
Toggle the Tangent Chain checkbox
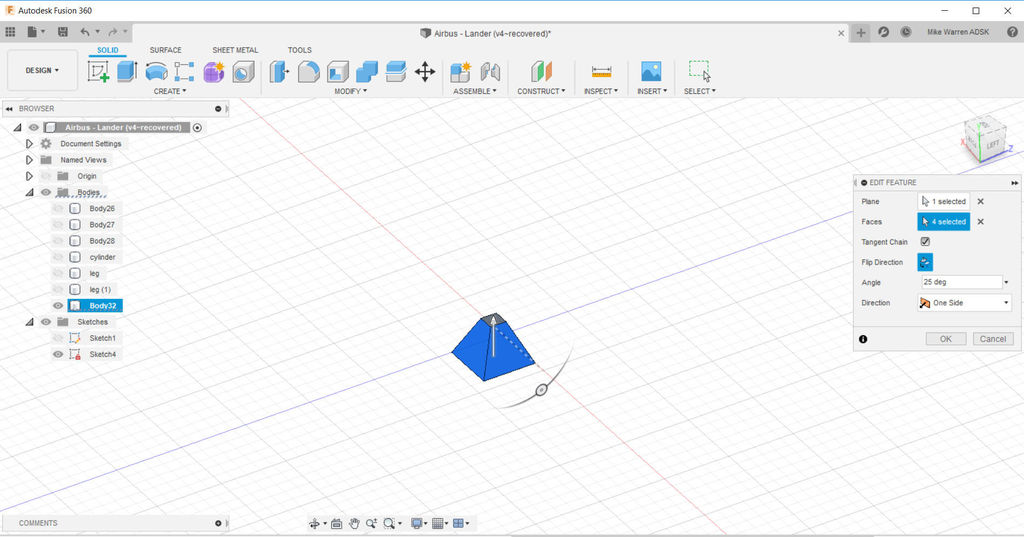925,242
